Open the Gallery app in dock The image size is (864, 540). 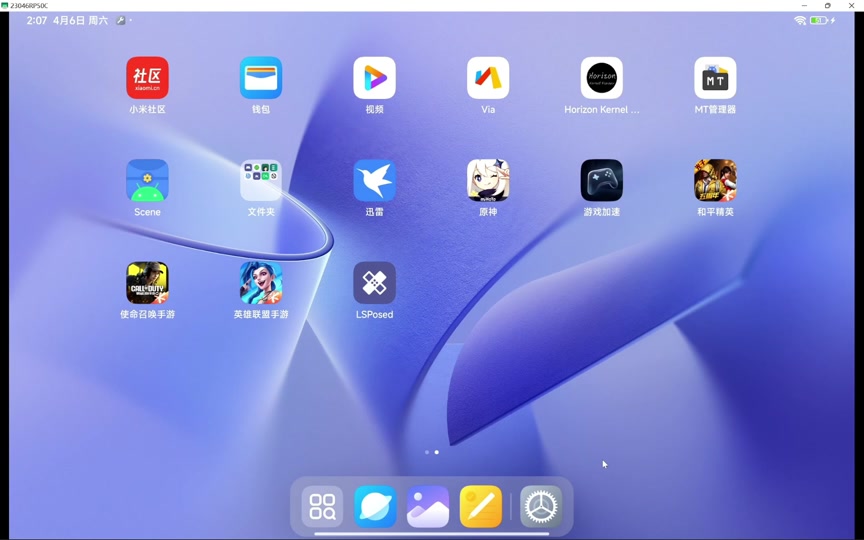tap(428, 506)
